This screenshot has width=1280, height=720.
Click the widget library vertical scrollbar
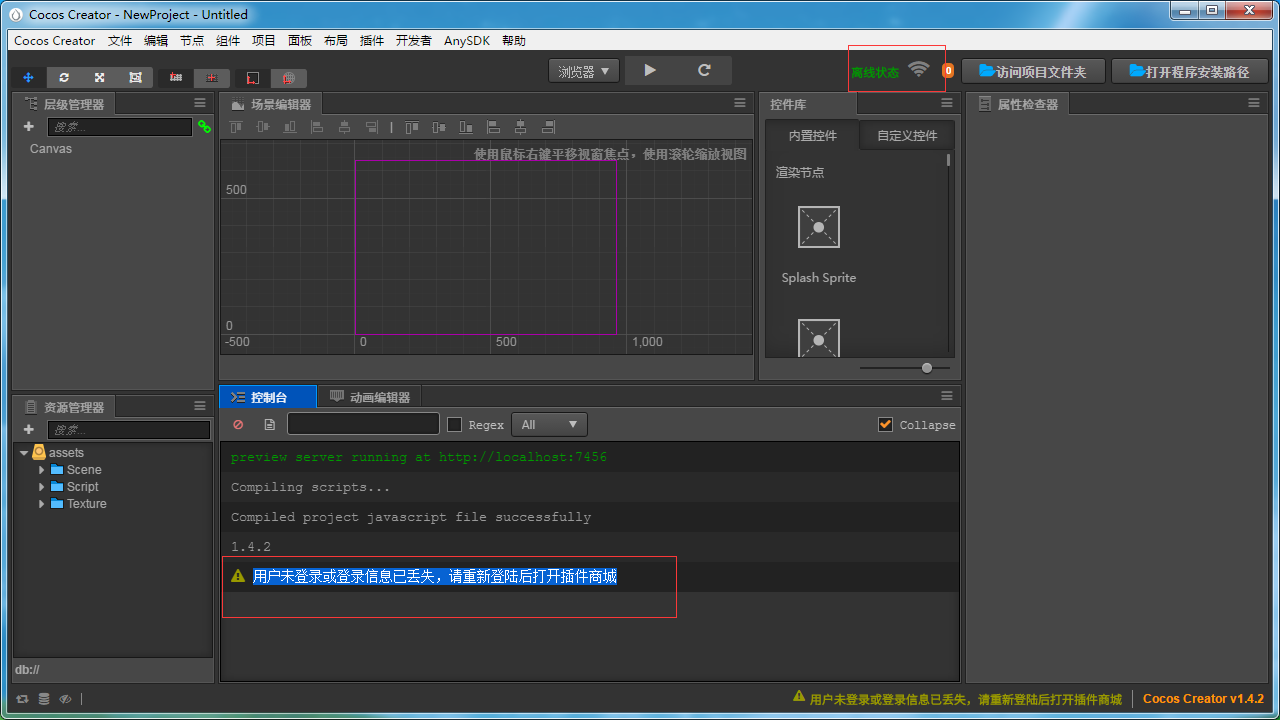[x=949, y=160]
